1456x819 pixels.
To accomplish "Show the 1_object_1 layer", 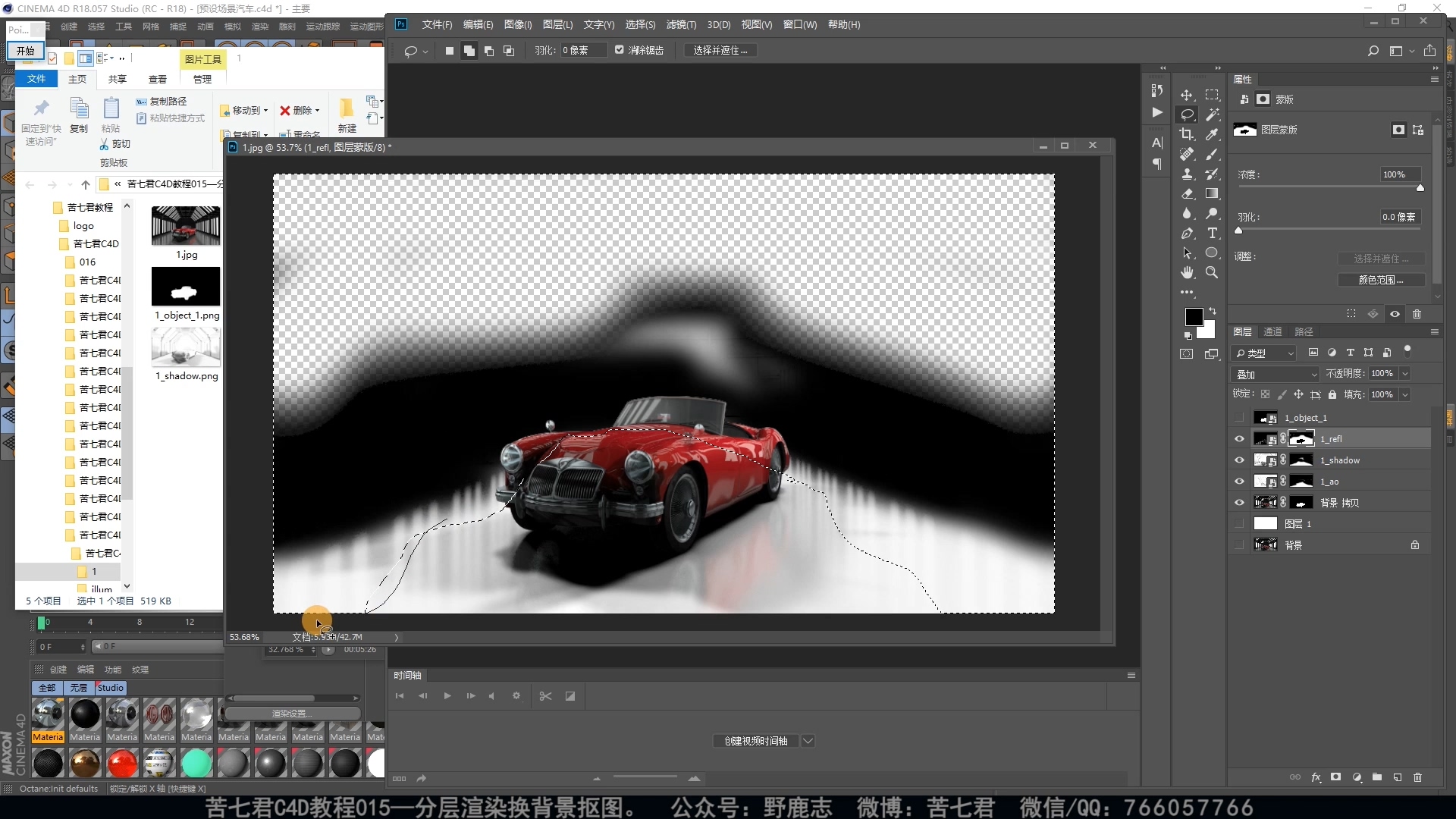I will pos(1239,418).
